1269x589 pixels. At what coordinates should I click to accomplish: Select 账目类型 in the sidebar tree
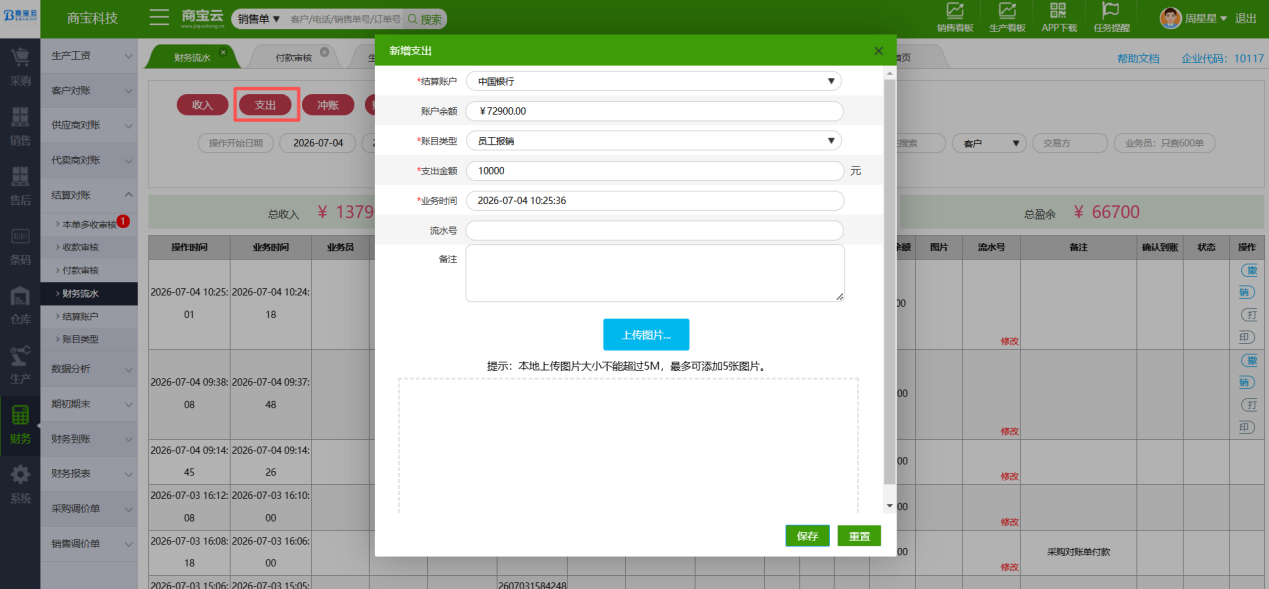pyautogui.click(x=80, y=339)
